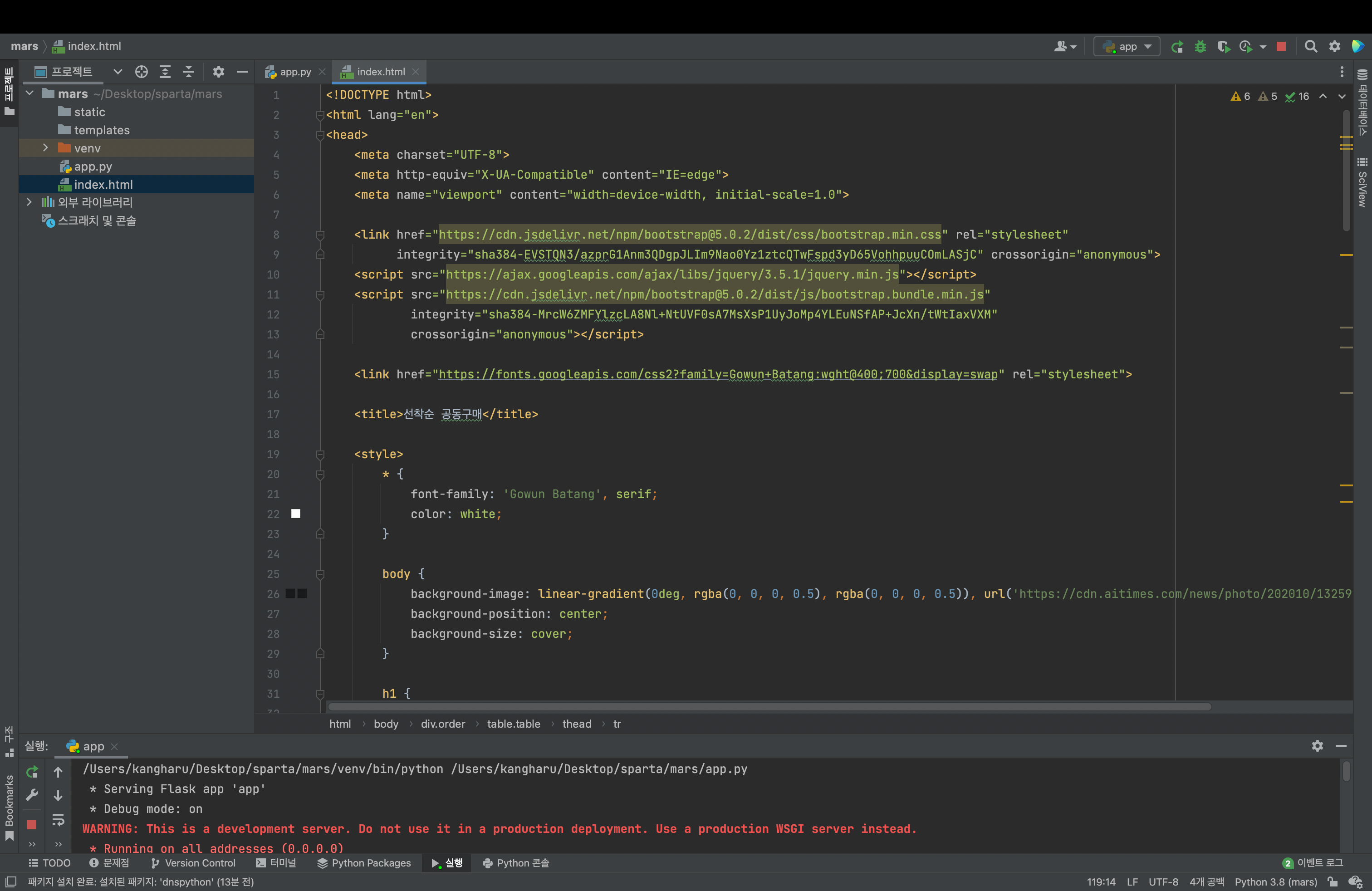Viewport: 1372px width, 891px height.
Task: Click the table.table breadcrumb
Action: tap(513, 724)
